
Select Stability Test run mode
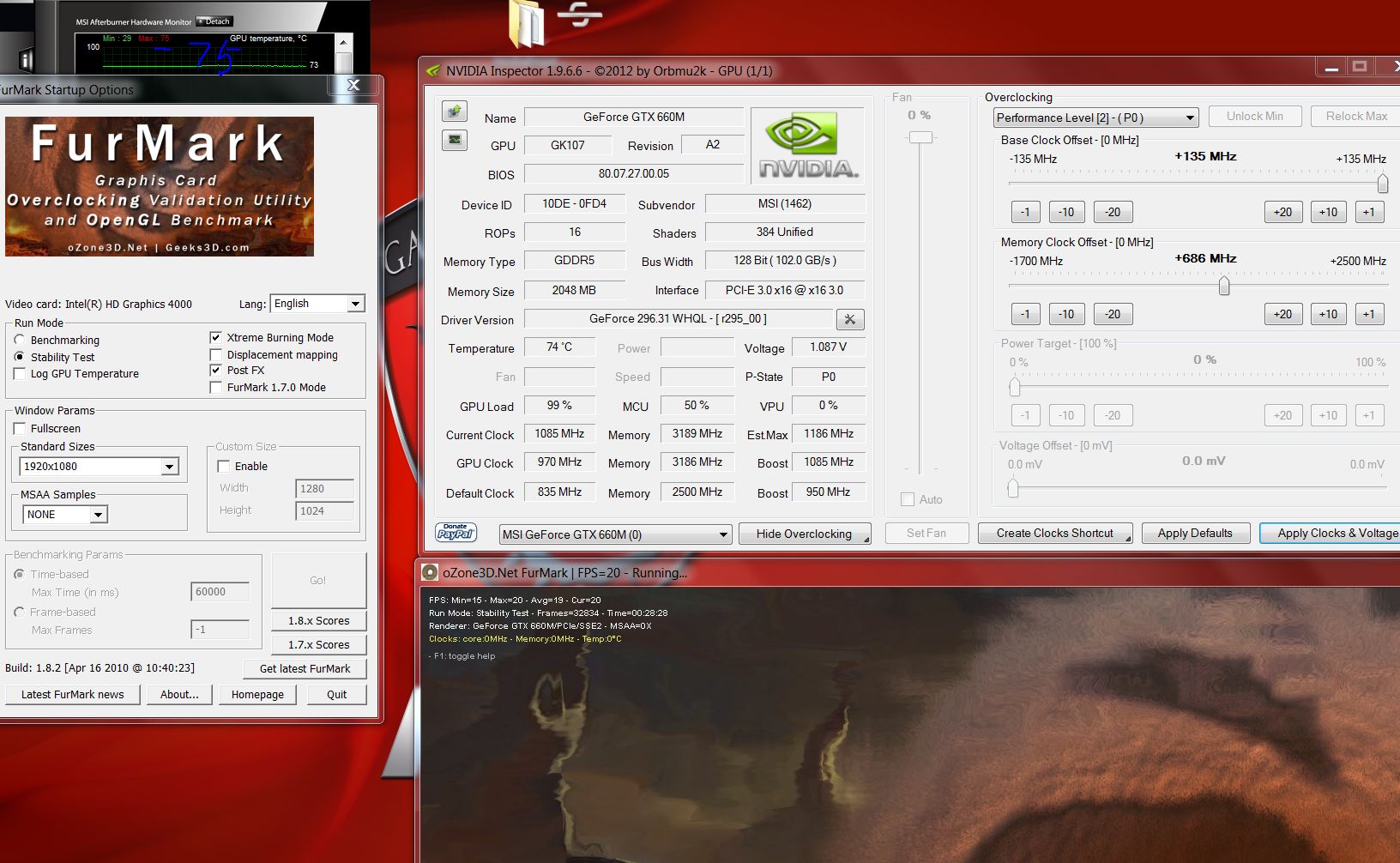click(x=20, y=357)
